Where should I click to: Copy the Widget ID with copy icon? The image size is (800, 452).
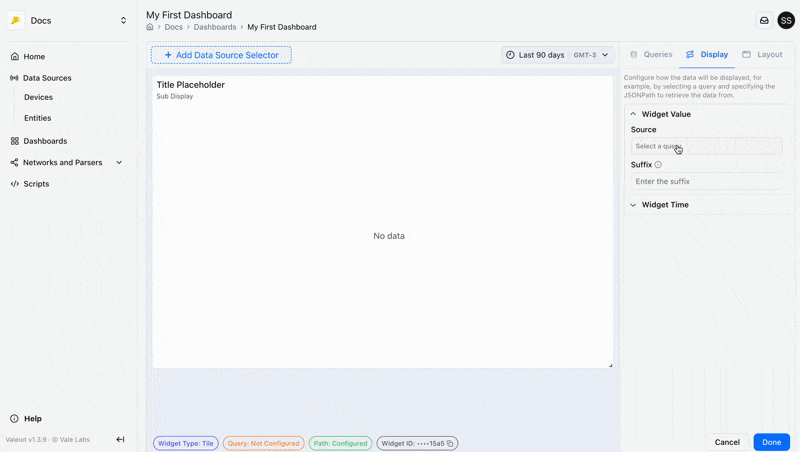tap(450, 444)
